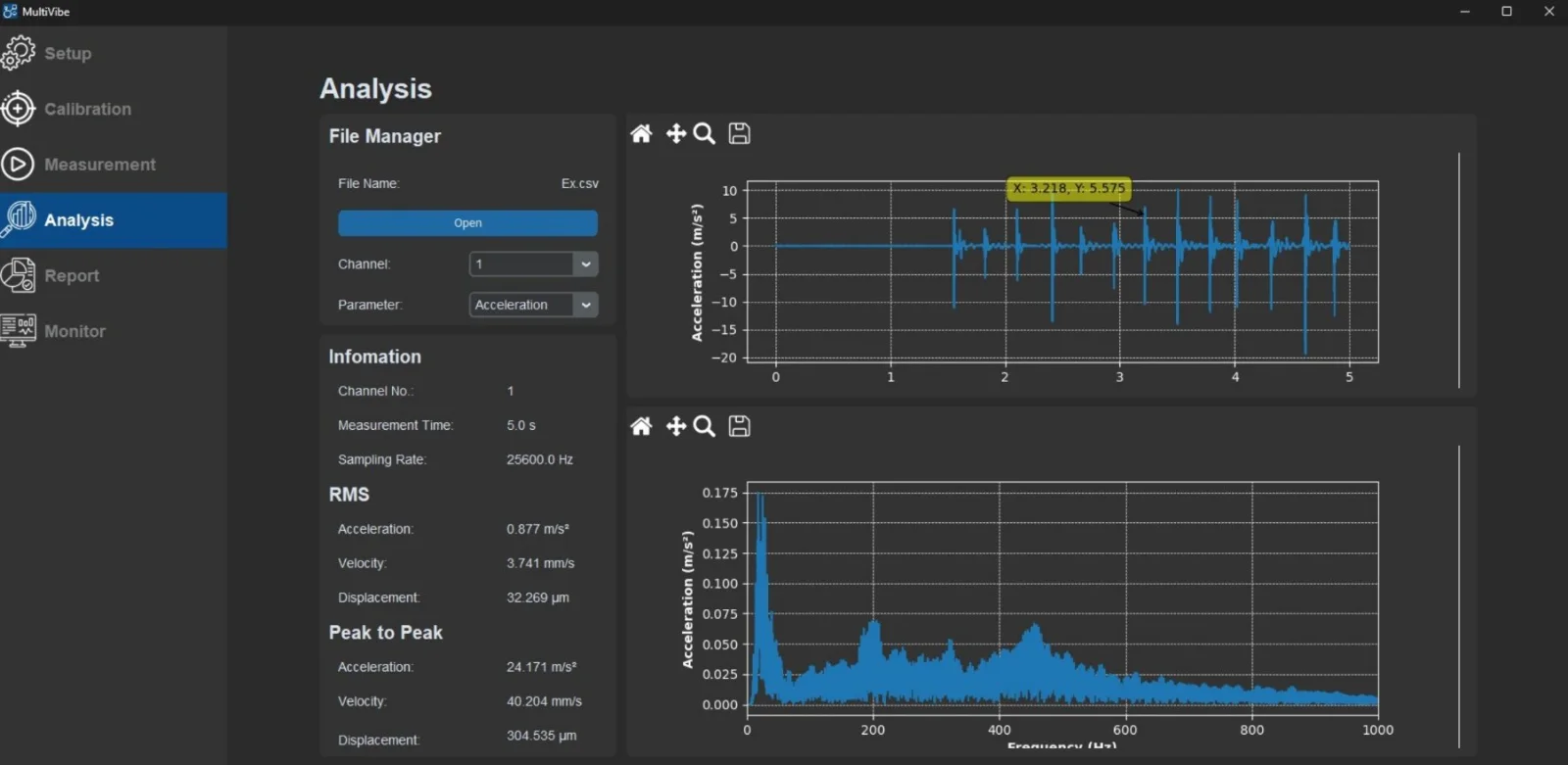The width and height of the screenshot is (1568, 765).
Task: Open the Monitor sidebar icon
Action: coord(18,330)
